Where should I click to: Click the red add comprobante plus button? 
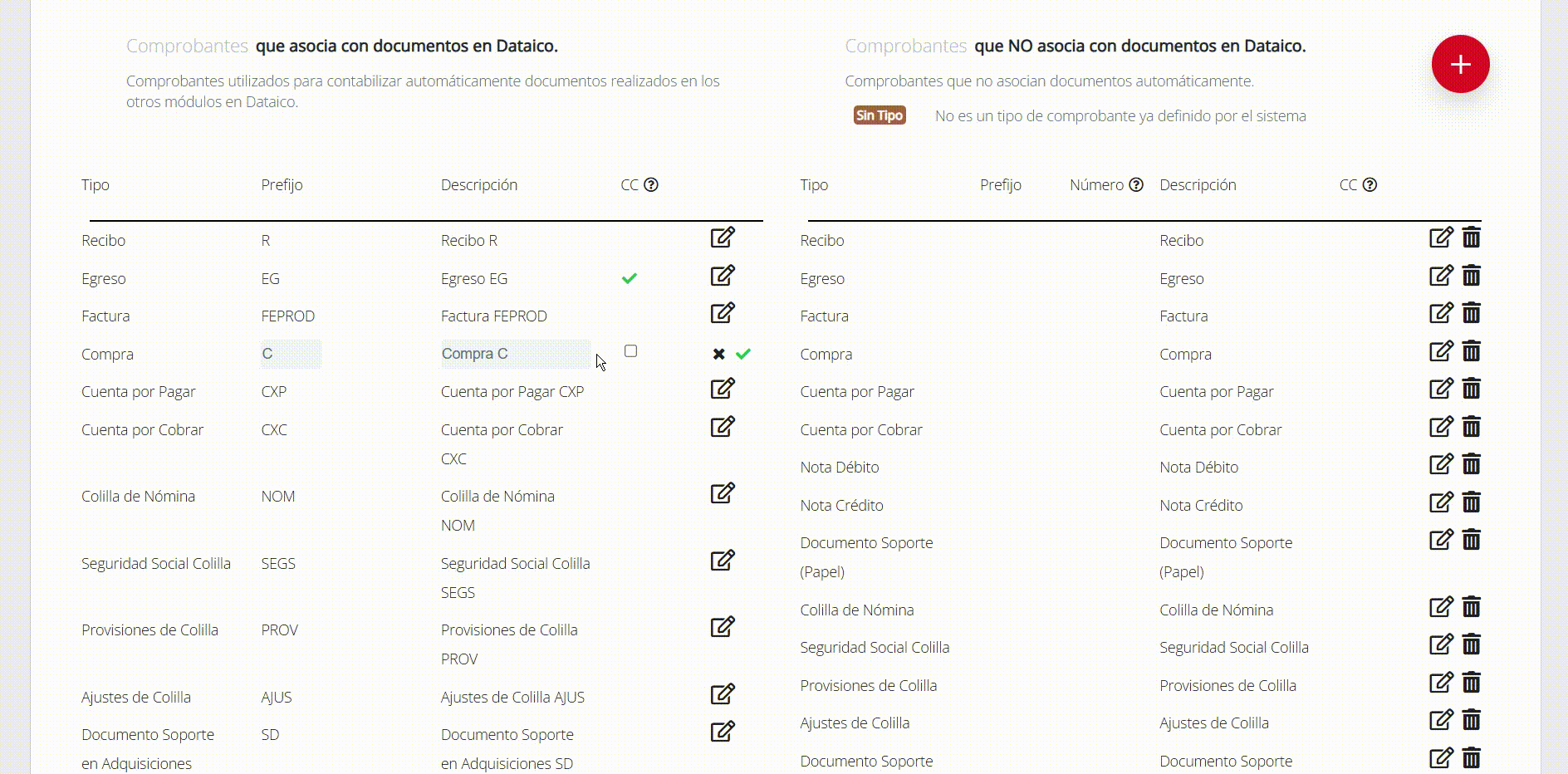[x=1460, y=64]
